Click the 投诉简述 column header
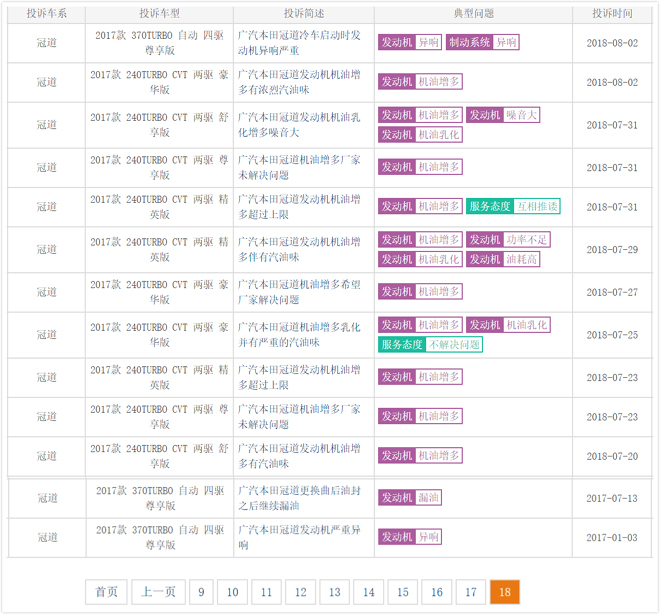Screen dimensions: 660x615 point(304,14)
